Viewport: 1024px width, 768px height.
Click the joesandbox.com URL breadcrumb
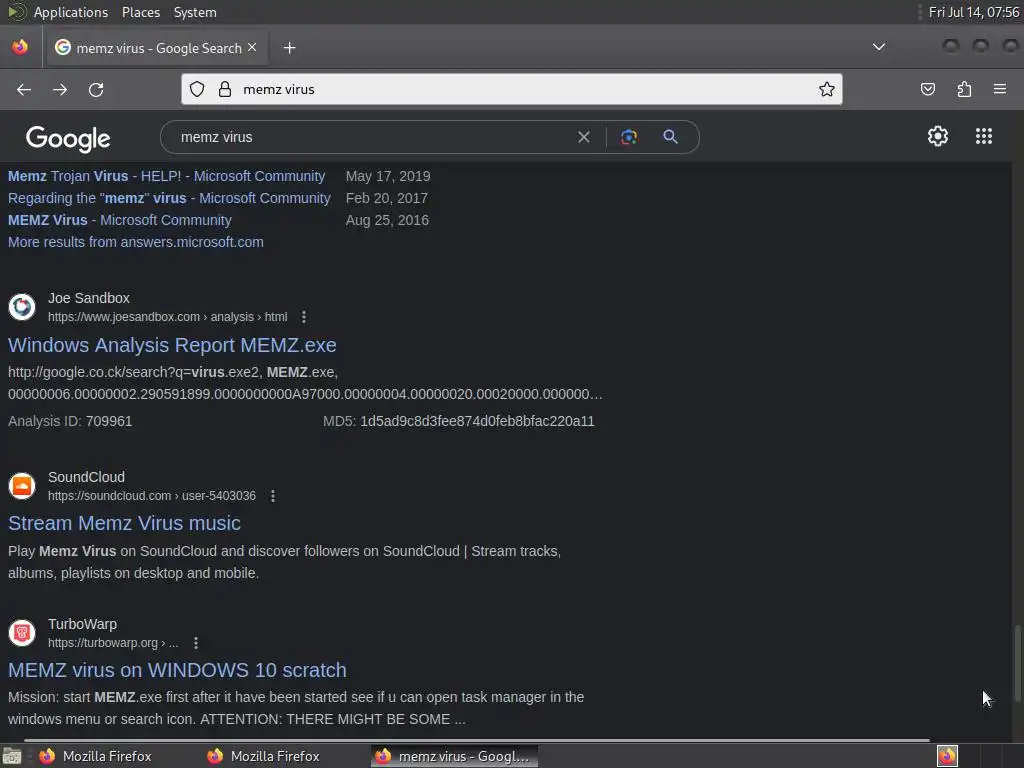pyautogui.click(x=167, y=317)
